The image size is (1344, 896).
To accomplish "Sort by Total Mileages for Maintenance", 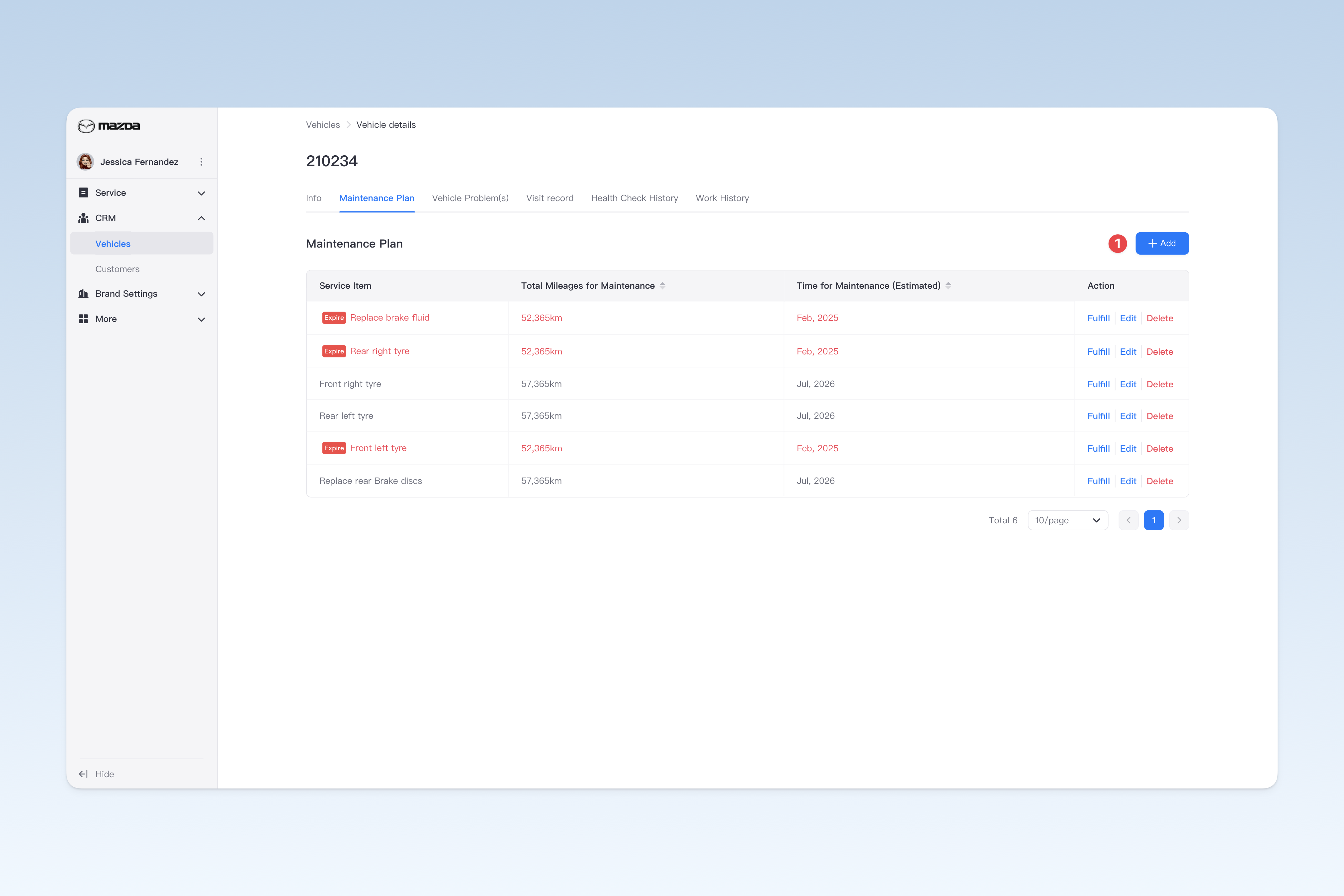I will (x=663, y=286).
